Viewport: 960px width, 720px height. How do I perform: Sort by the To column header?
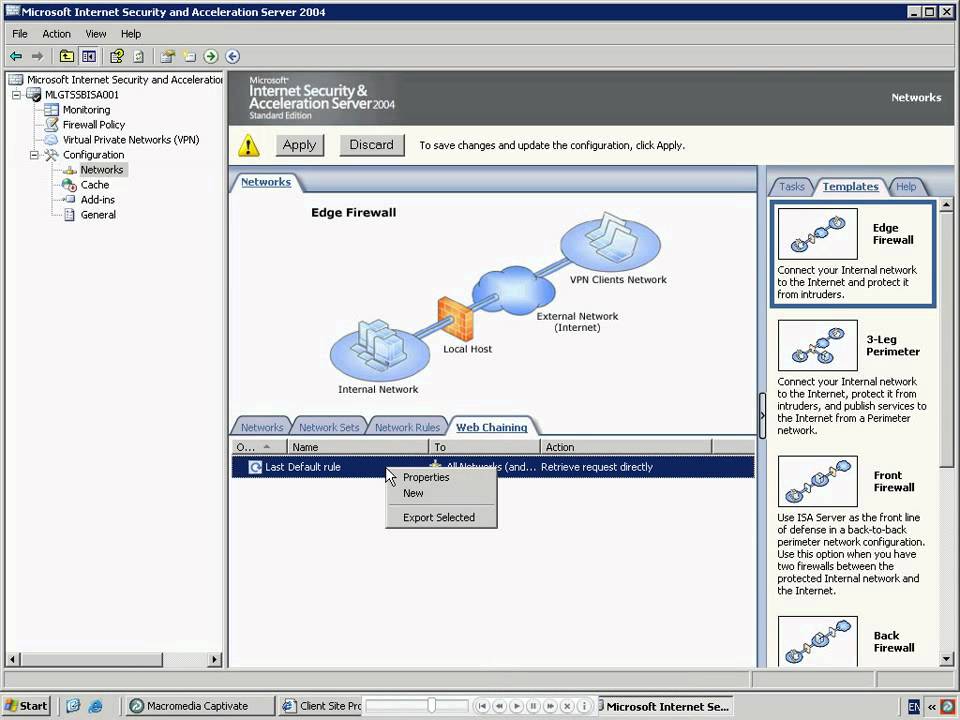[484, 447]
